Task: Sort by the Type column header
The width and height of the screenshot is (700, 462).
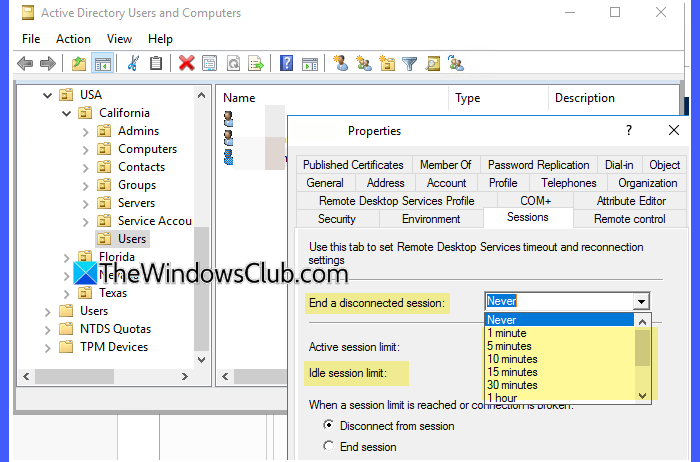Action: [499, 98]
